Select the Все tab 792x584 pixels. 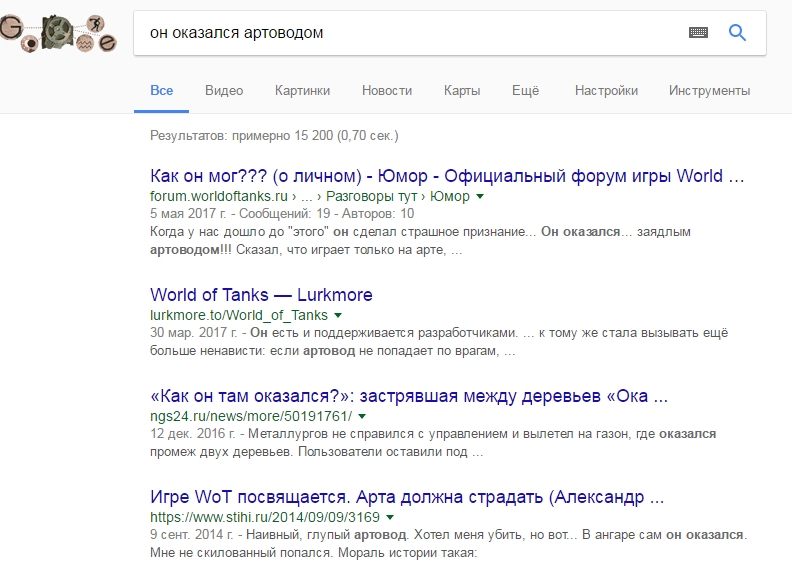(161, 91)
